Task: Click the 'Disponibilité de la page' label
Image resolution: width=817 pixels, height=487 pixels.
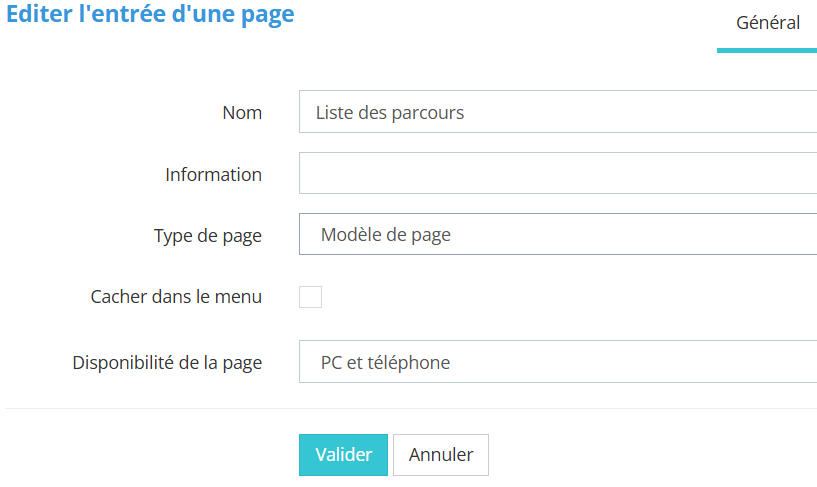Action: [x=167, y=363]
